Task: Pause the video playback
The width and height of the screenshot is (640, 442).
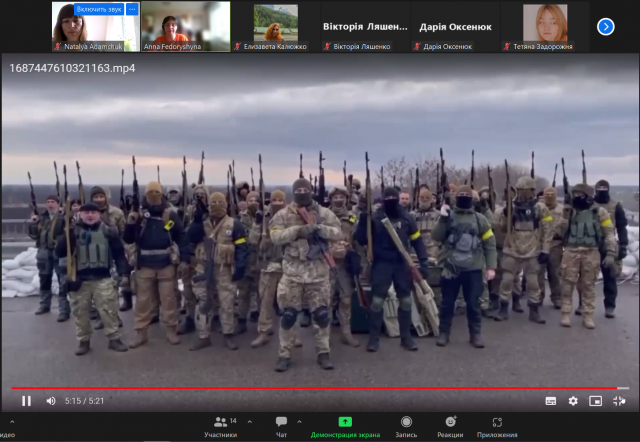Action: [x=27, y=401]
